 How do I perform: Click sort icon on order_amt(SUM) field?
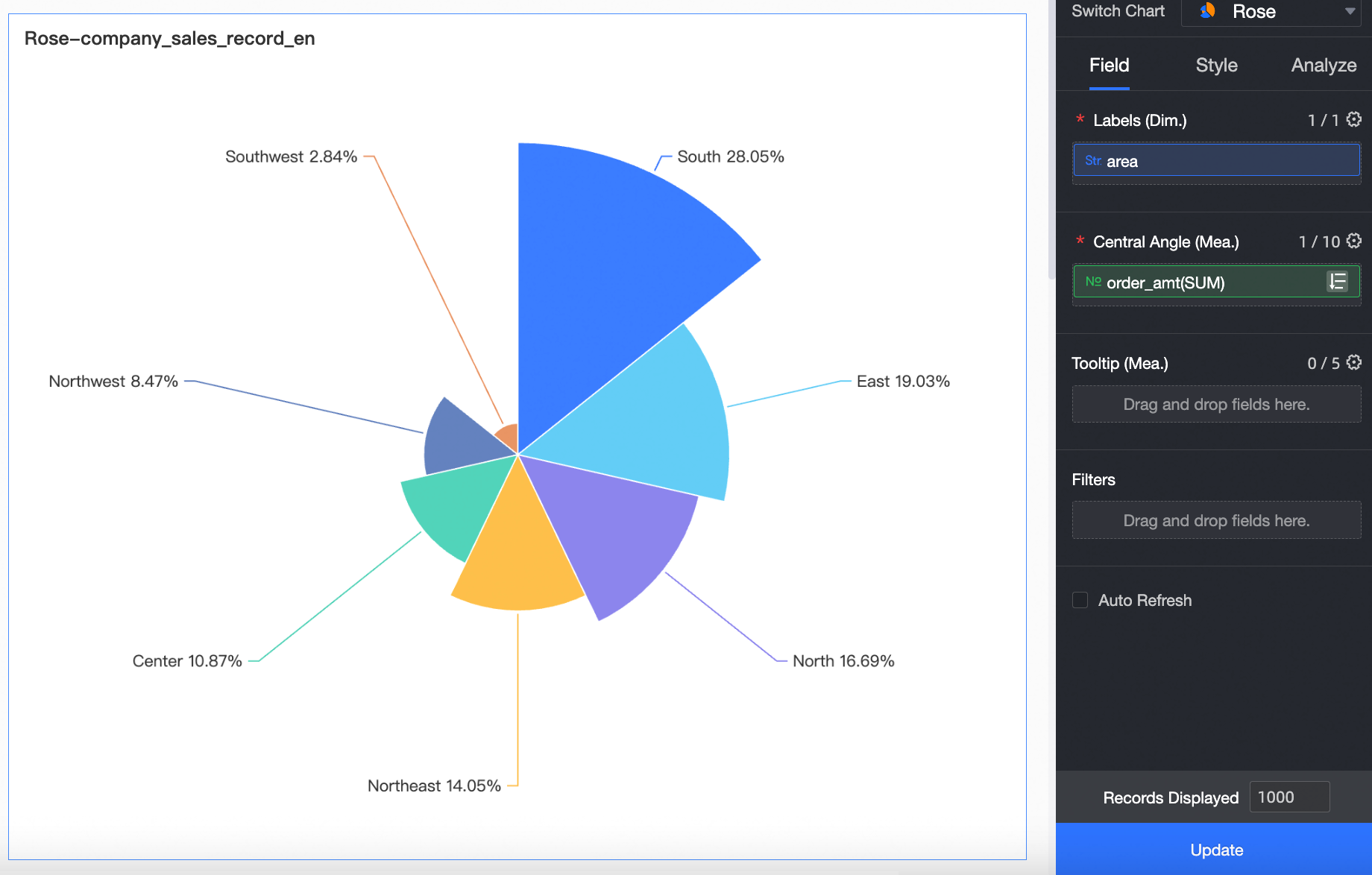click(x=1338, y=282)
